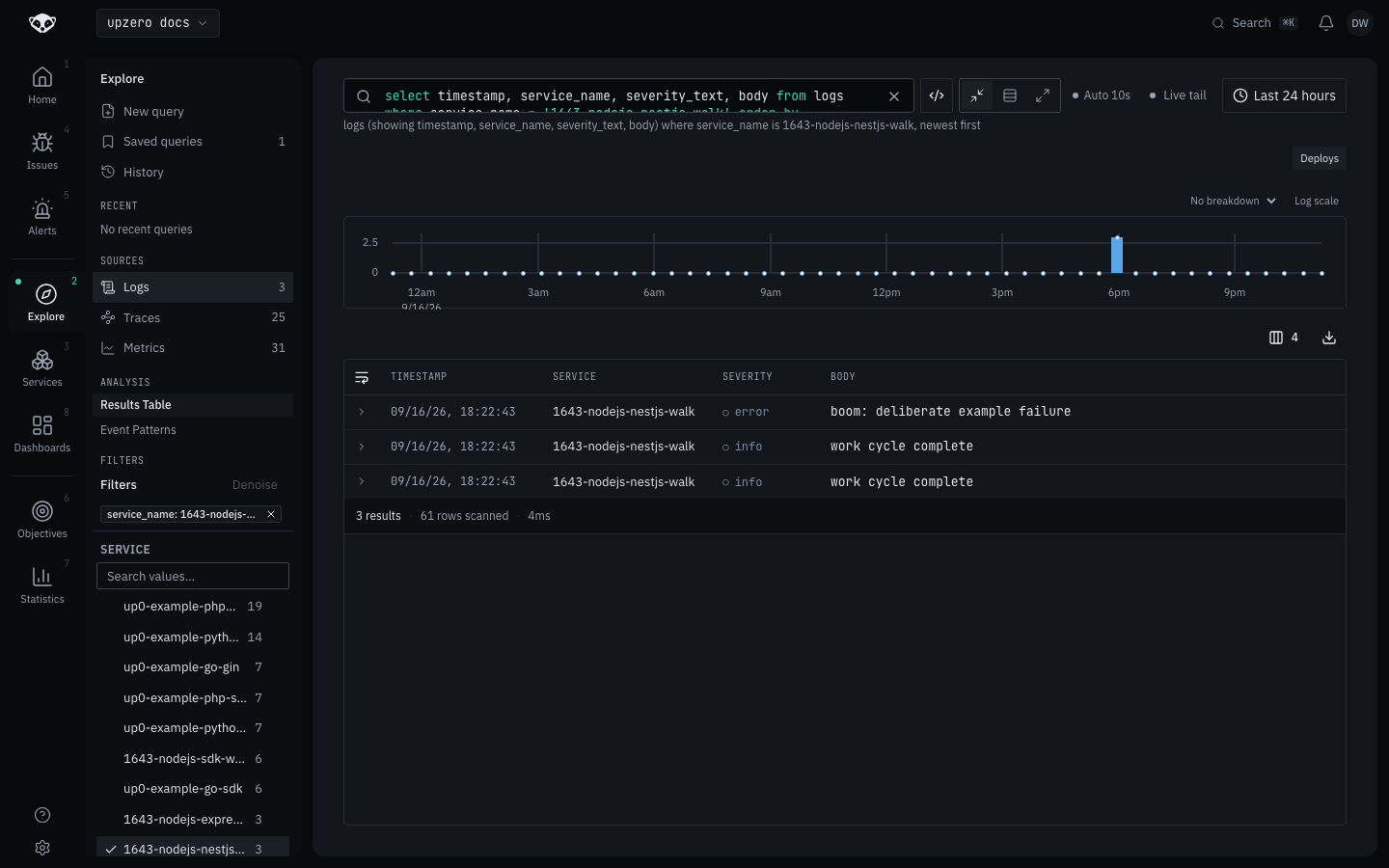
Task: Toggle Log scale on the chart
Action: click(1316, 201)
